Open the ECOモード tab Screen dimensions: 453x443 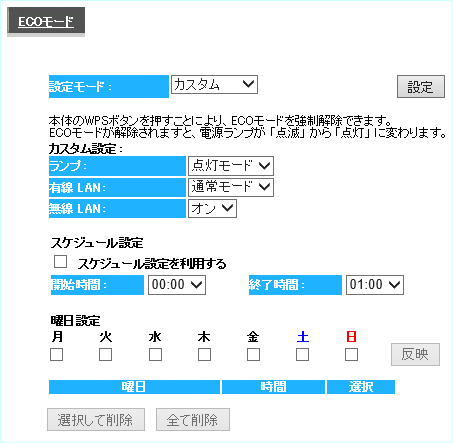[46, 22]
